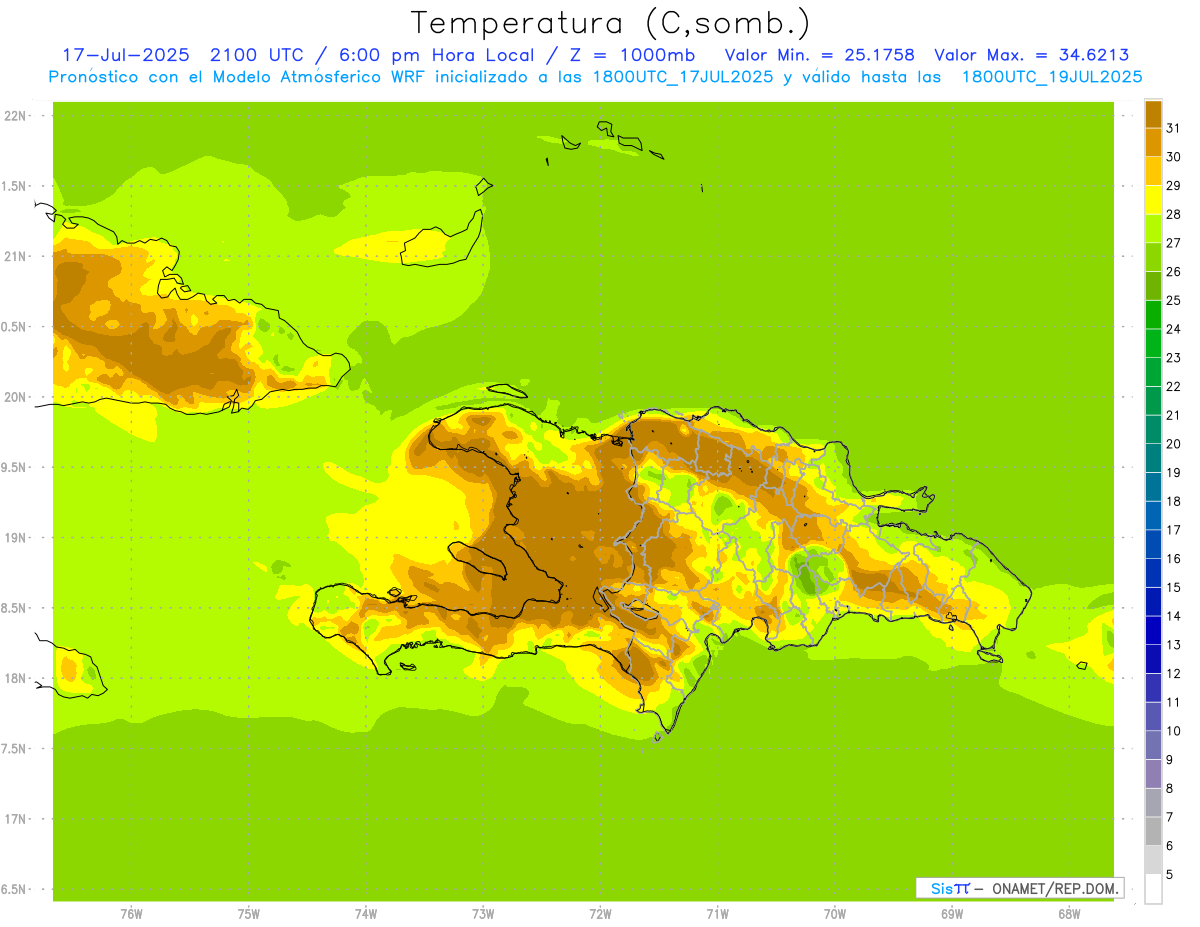This screenshot has width=1200, height=927.
Task: Click the color bar label "10"
Action: click(x=1173, y=730)
